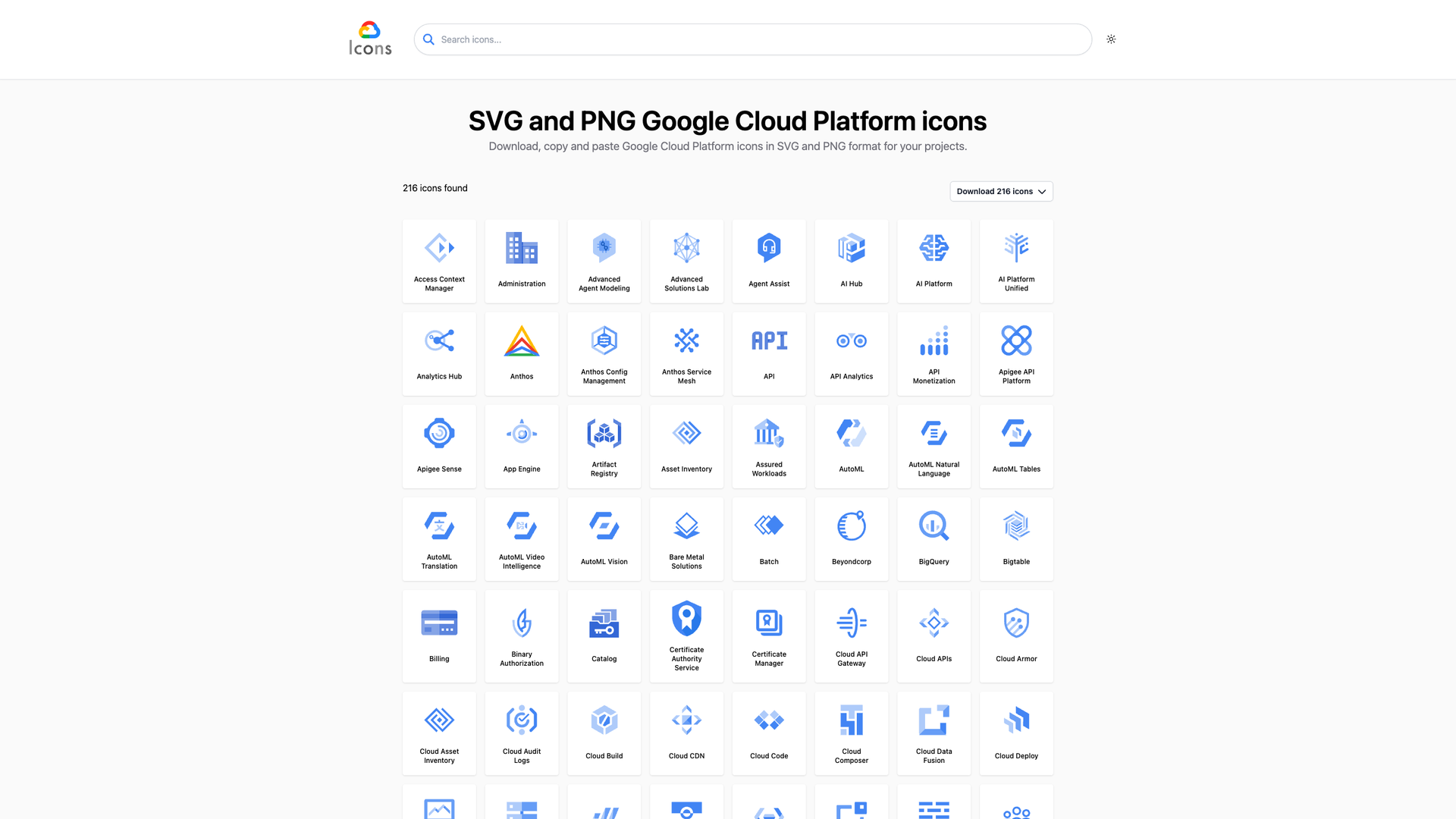Select the Certificate Manager icon

point(769,622)
